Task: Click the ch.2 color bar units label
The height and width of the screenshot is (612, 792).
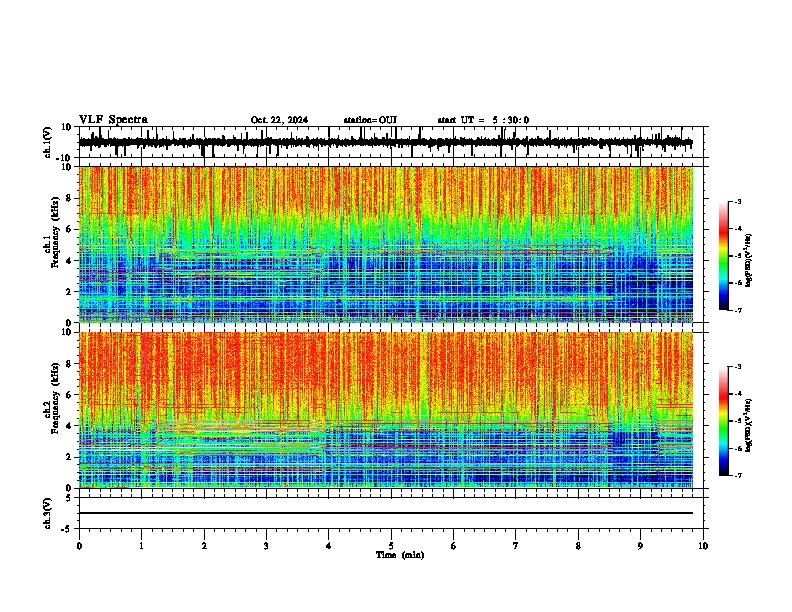Action: 749,426
